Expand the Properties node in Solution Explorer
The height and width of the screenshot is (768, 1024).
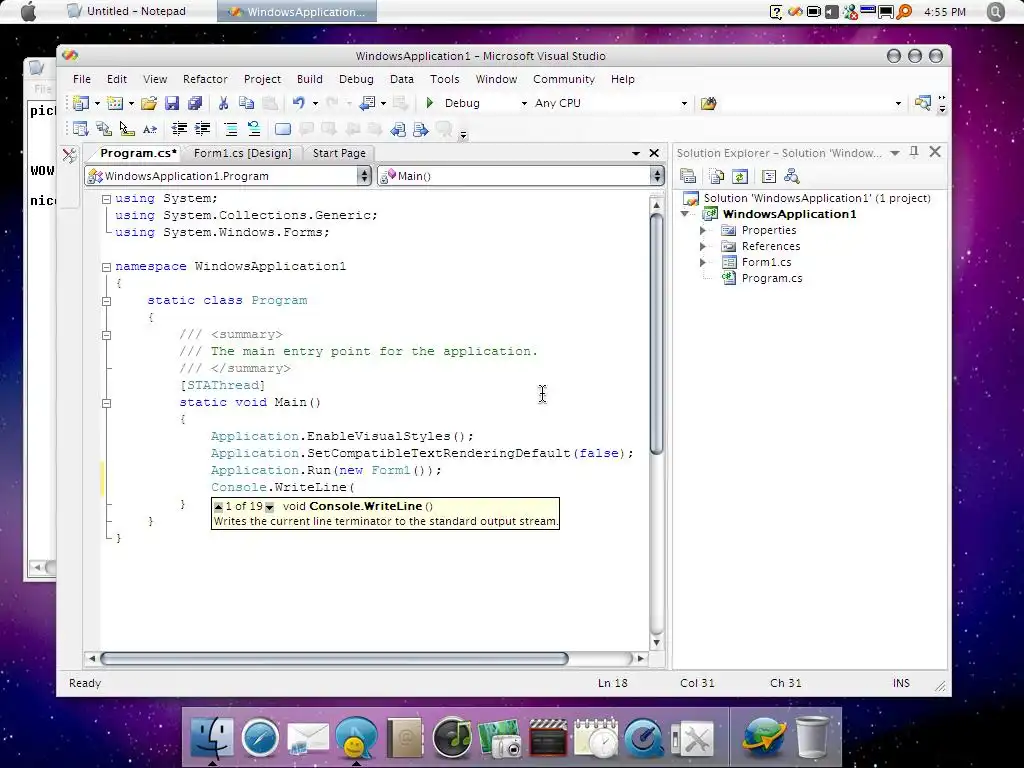coord(703,230)
